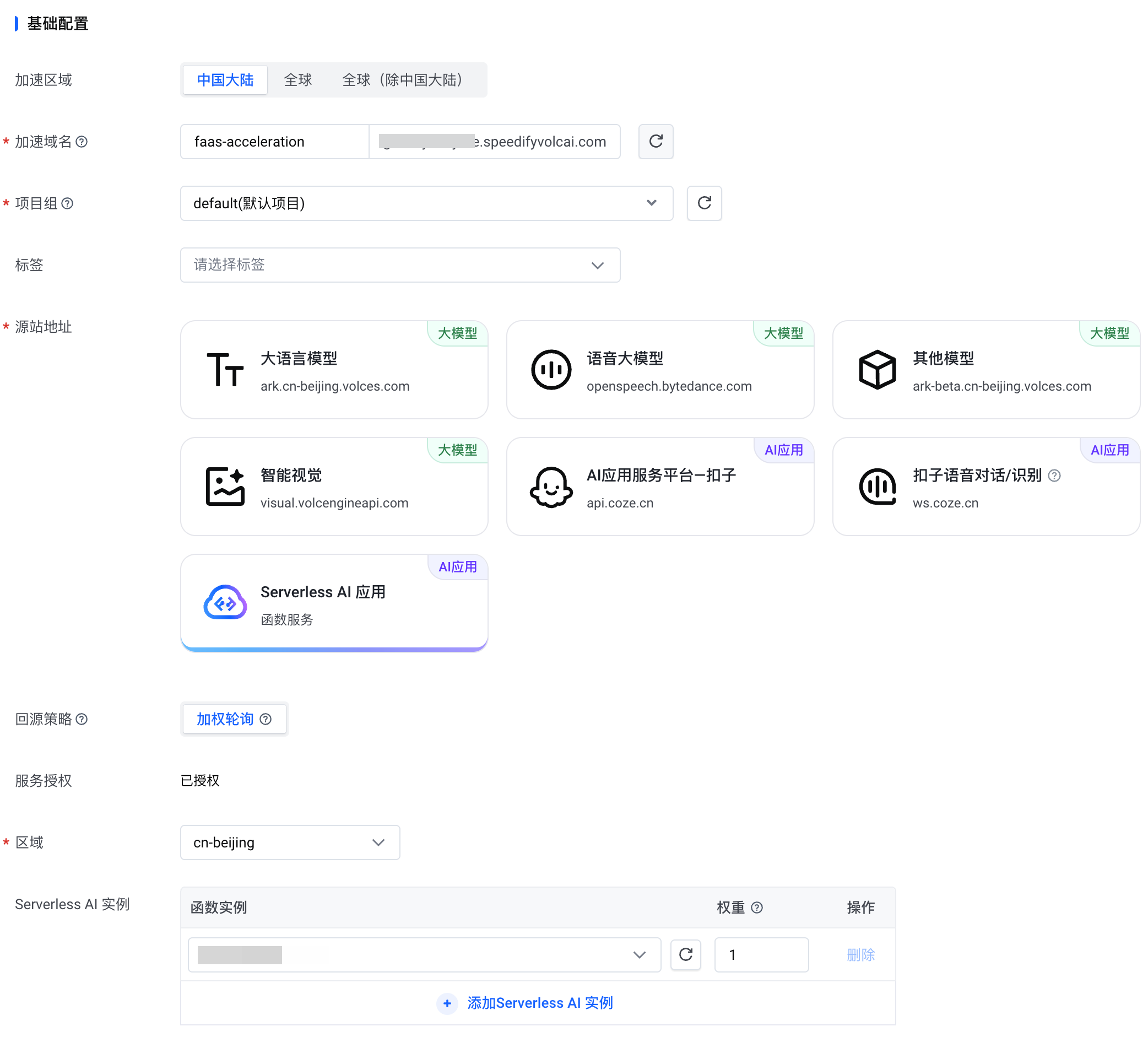Click the Serverless AI cloud icon

click(225, 603)
